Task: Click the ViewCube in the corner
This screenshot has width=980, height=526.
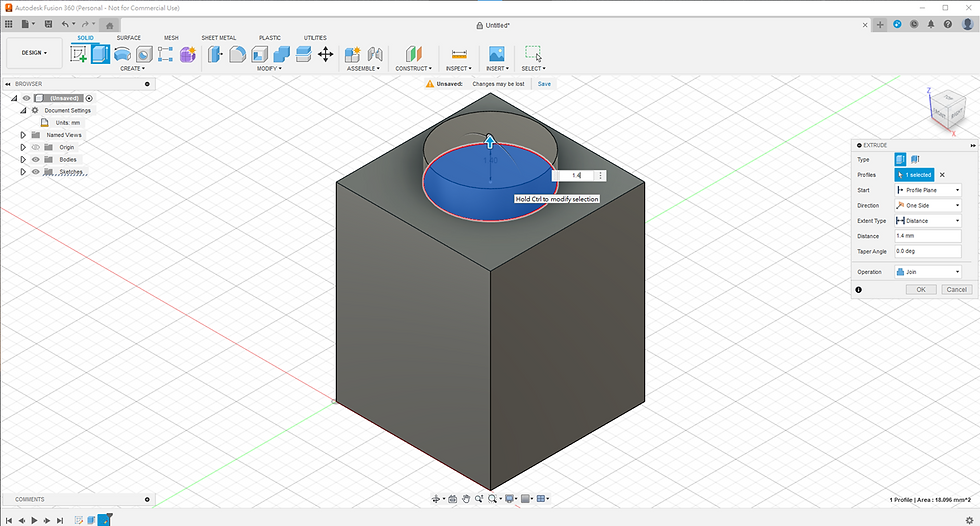Action: [x=948, y=110]
